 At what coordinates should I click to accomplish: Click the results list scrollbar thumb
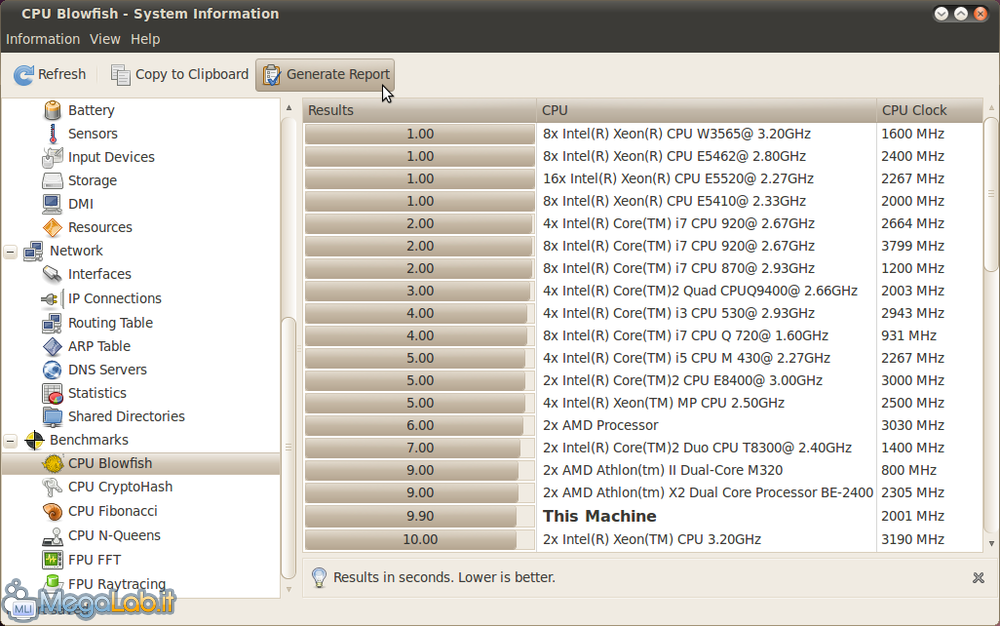pyautogui.click(x=991, y=194)
